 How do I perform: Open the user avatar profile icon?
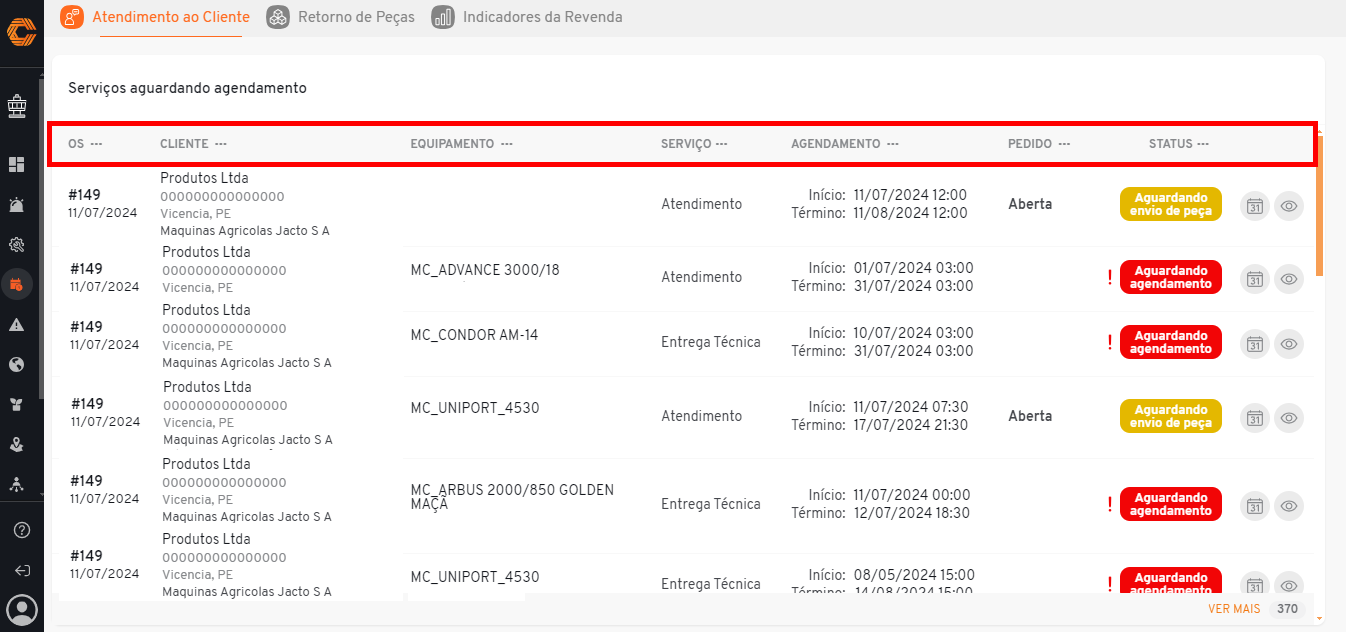[22, 610]
